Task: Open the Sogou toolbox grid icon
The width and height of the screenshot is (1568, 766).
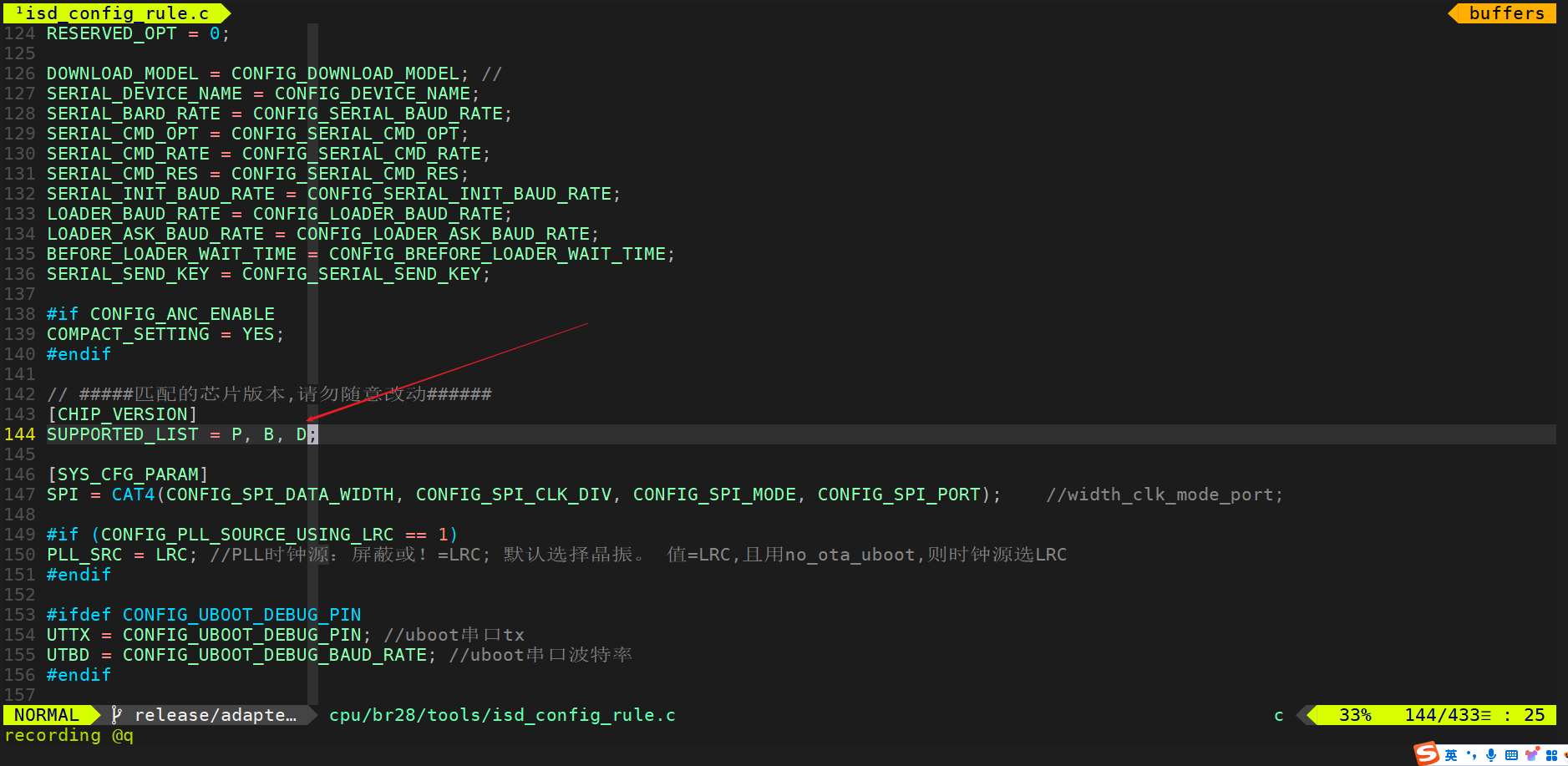Action: [1552, 755]
